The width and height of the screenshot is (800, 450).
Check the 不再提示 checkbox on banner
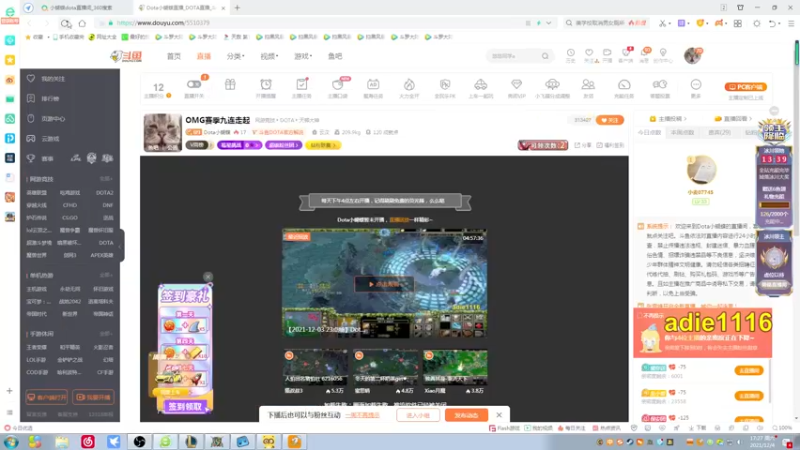click(x=640, y=315)
